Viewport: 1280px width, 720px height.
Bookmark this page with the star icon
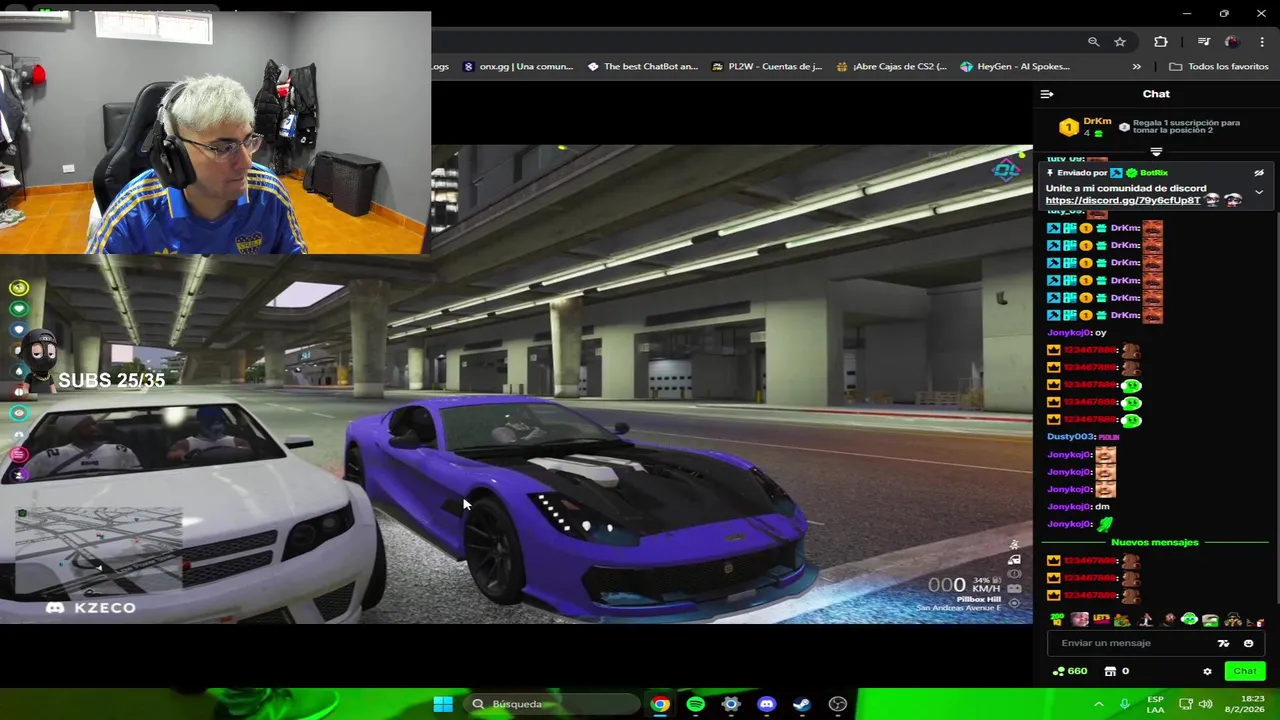pyautogui.click(x=1120, y=42)
